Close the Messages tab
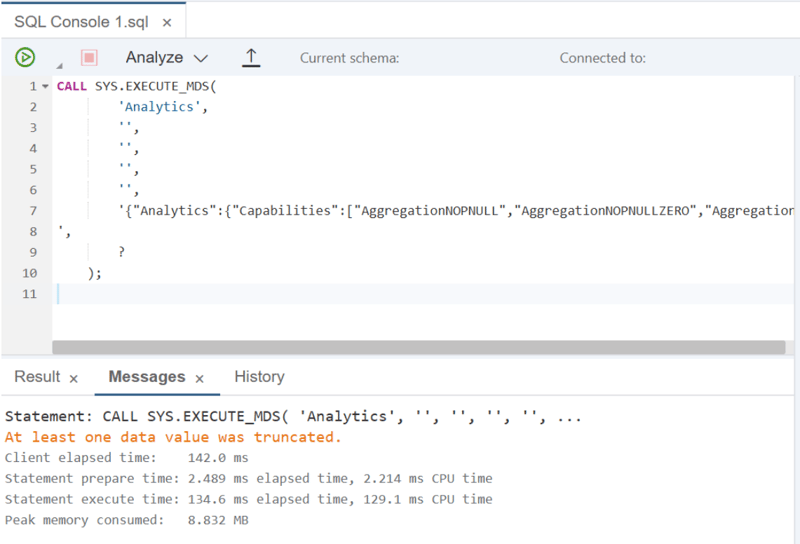800x544 pixels. pyautogui.click(x=199, y=378)
